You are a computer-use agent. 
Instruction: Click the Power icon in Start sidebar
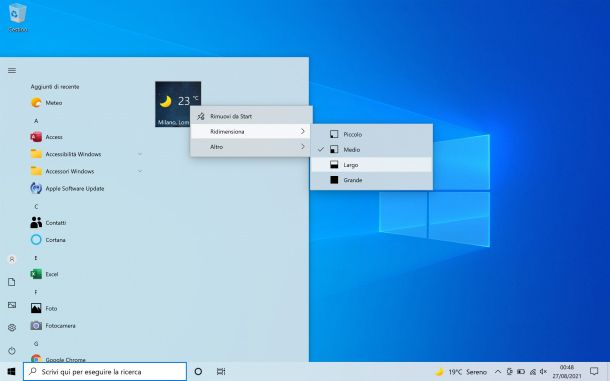(12, 351)
